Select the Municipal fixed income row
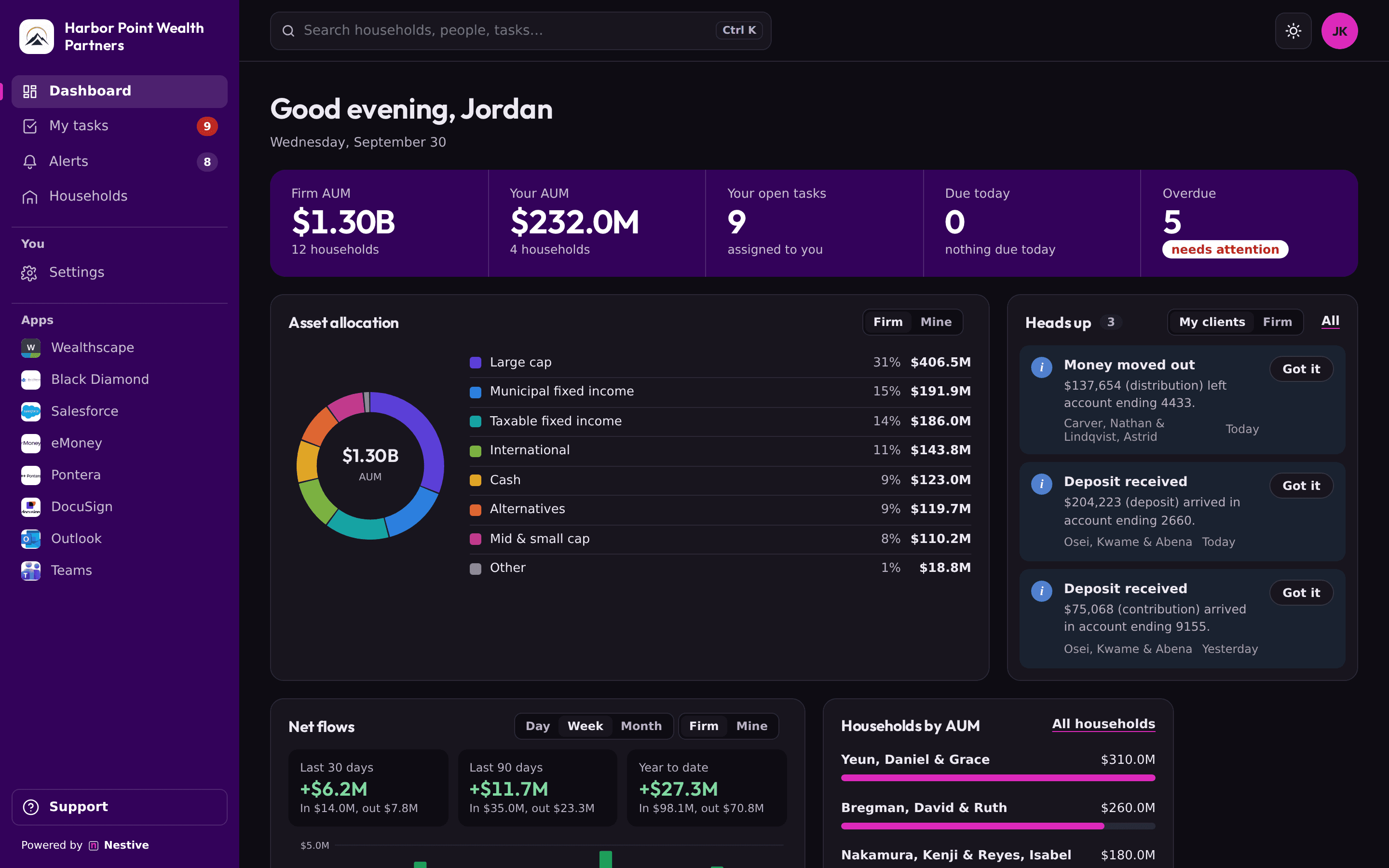The image size is (1389, 868). point(720,392)
